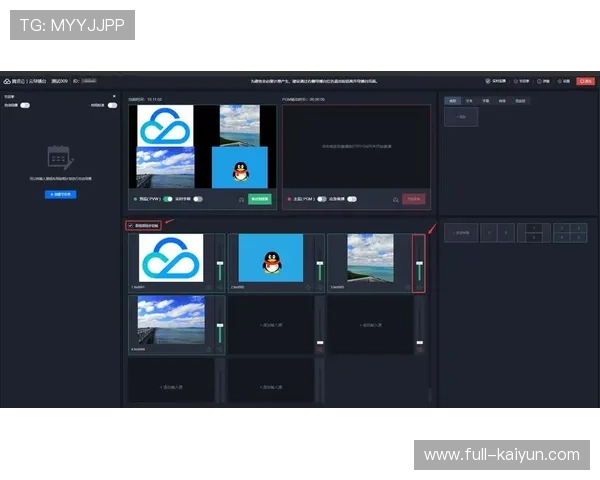Click the green switch button under PVW
The height and width of the screenshot is (480, 600).
point(259,199)
